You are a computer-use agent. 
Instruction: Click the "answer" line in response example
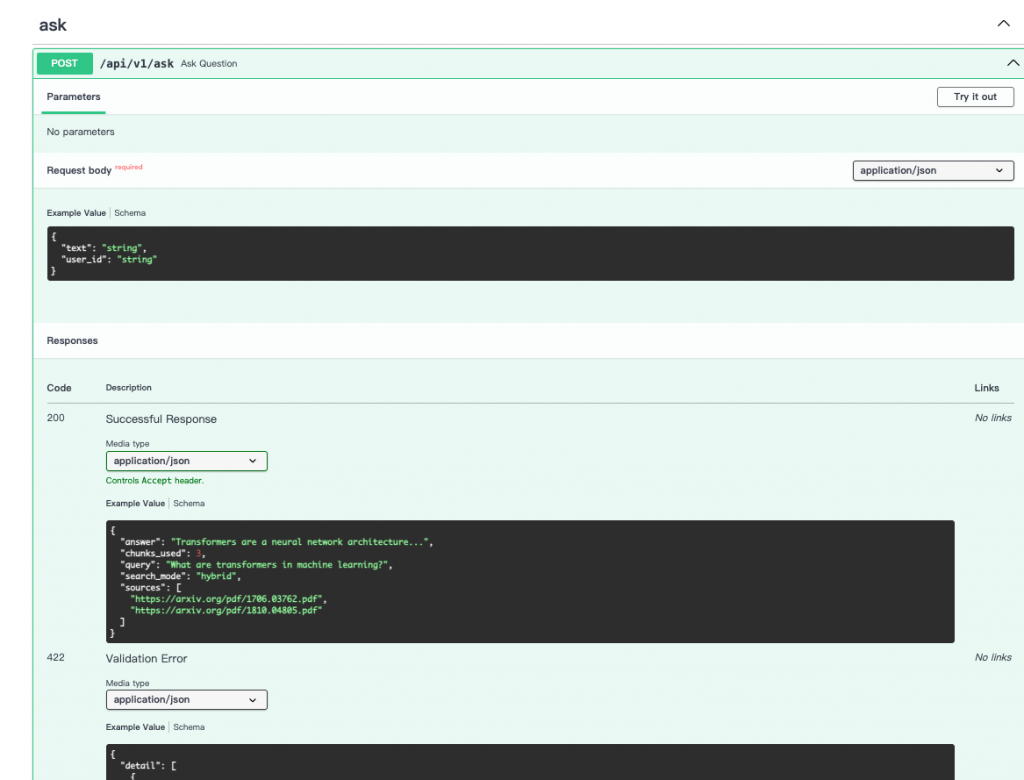click(277, 542)
